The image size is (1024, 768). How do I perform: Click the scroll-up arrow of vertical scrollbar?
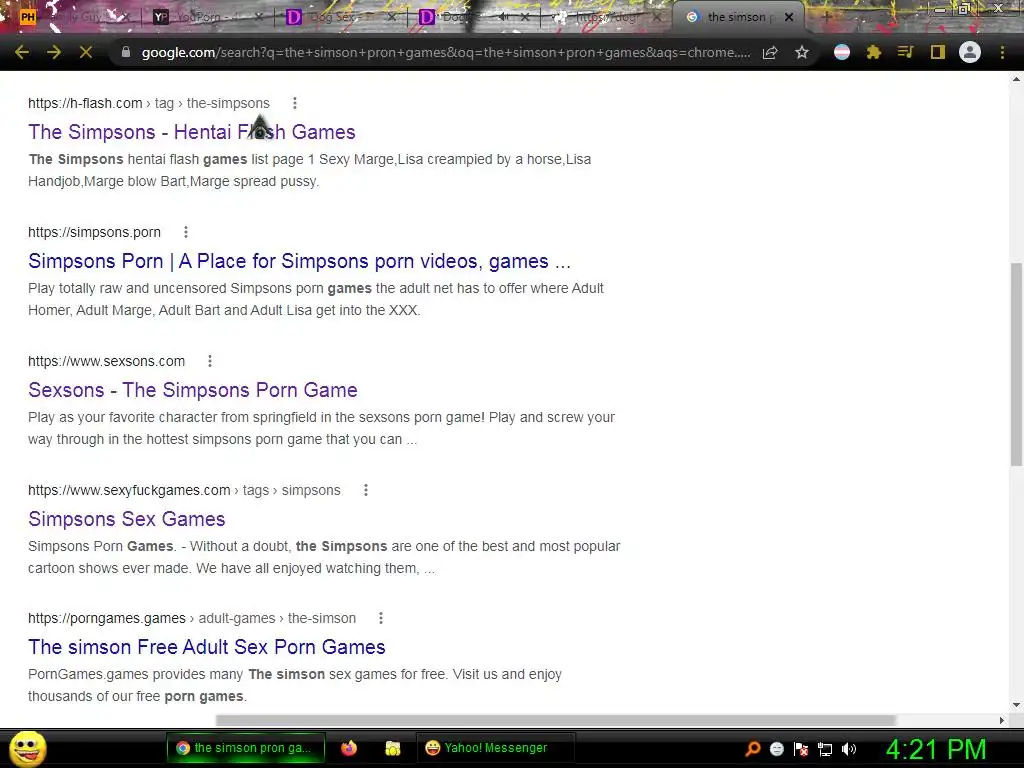[1016, 79]
